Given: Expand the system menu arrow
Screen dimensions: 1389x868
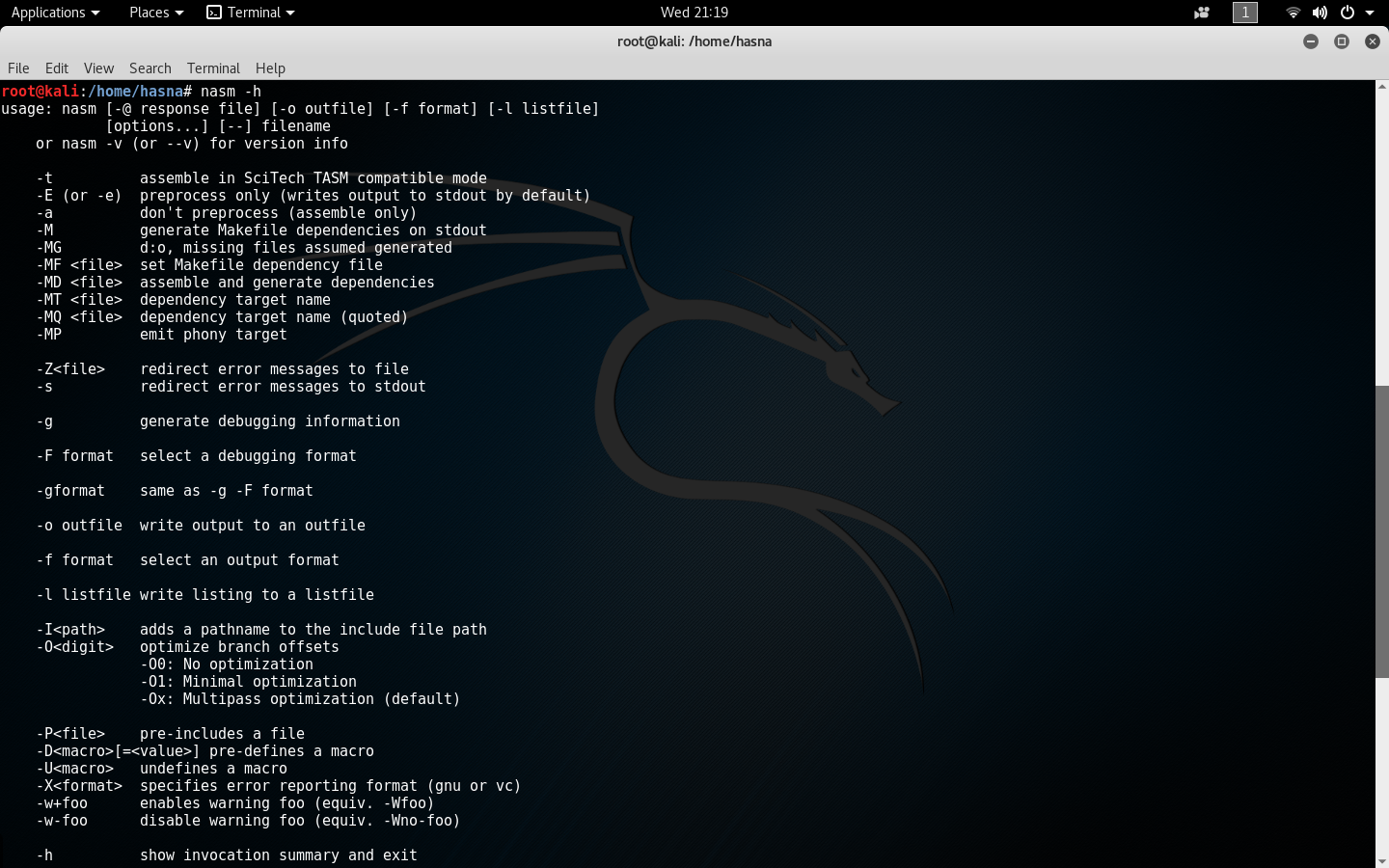Looking at the screenshot, I should point(1370,13).
